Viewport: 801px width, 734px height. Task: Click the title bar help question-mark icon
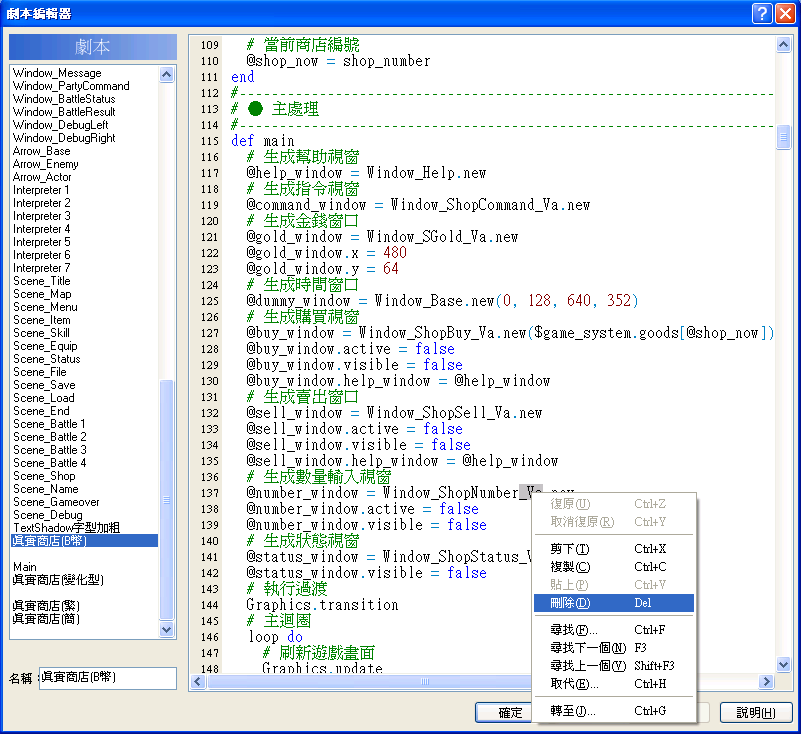coord(762,13)
